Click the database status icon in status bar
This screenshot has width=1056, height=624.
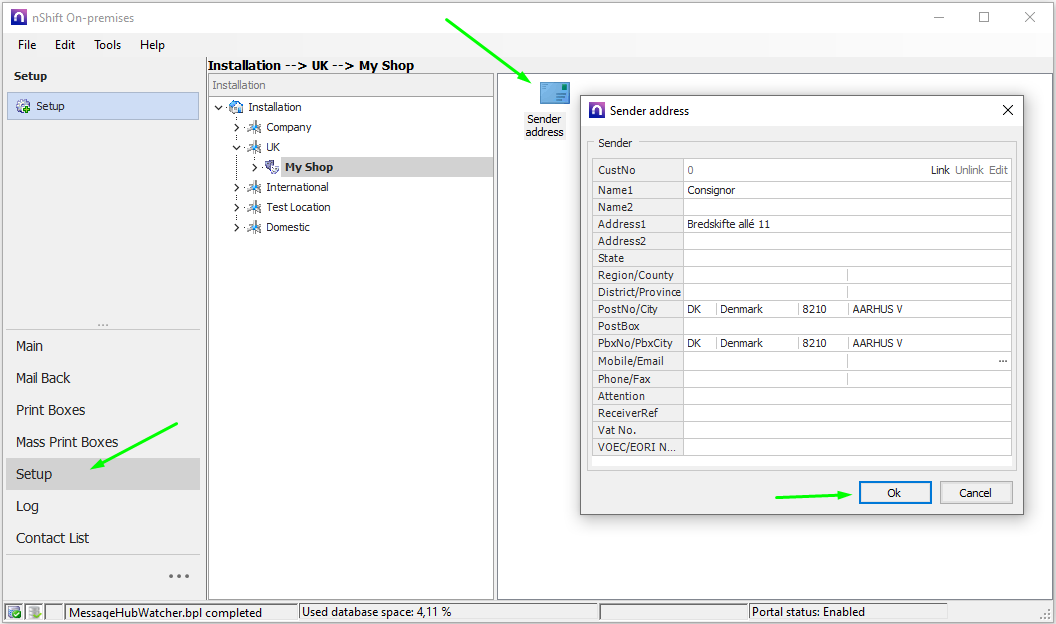tap(15, 612)
